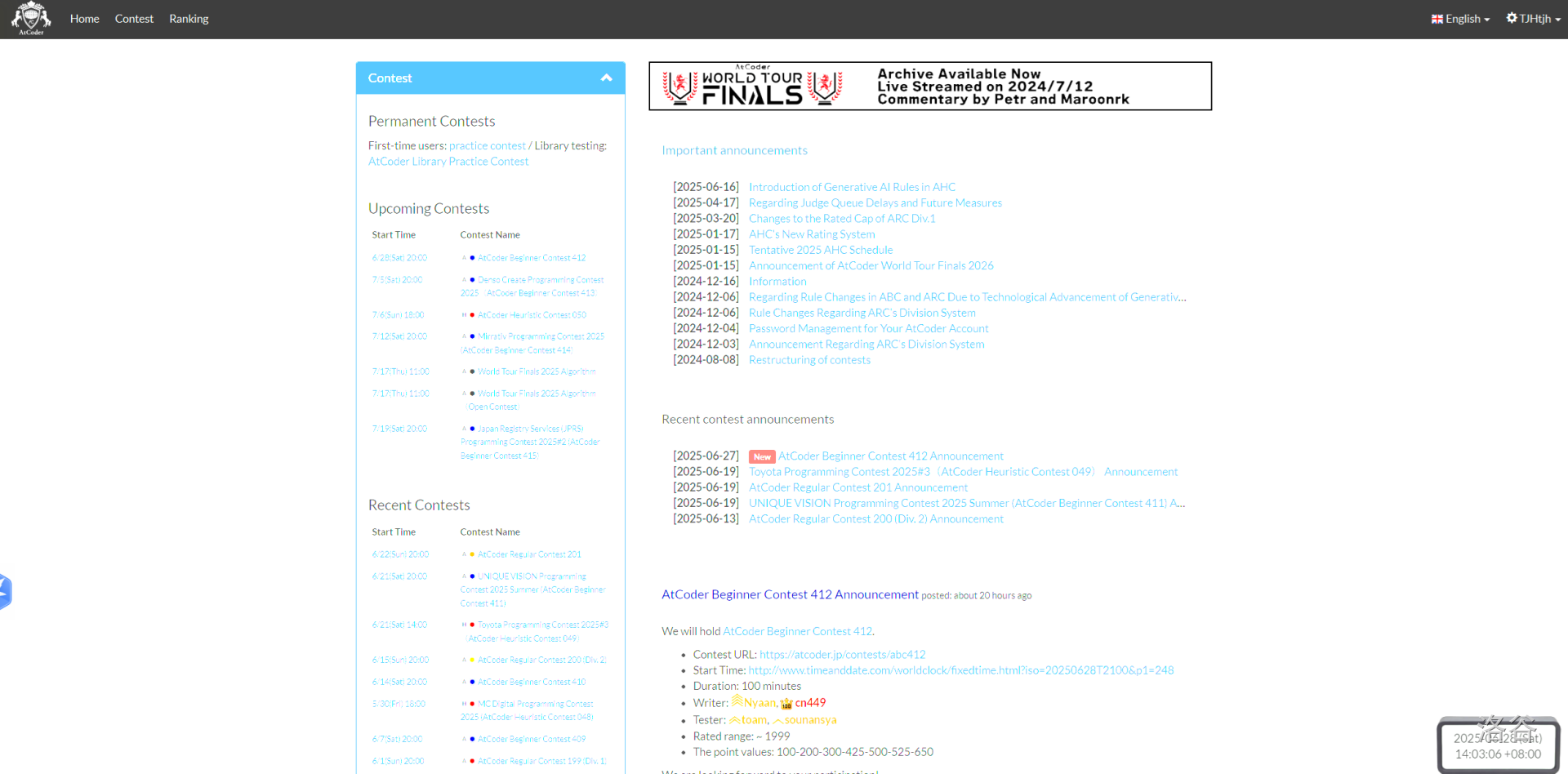Open Mirrativ Programming Contest 2025 link
The image size is (1568, 774).
coord(532,343)
